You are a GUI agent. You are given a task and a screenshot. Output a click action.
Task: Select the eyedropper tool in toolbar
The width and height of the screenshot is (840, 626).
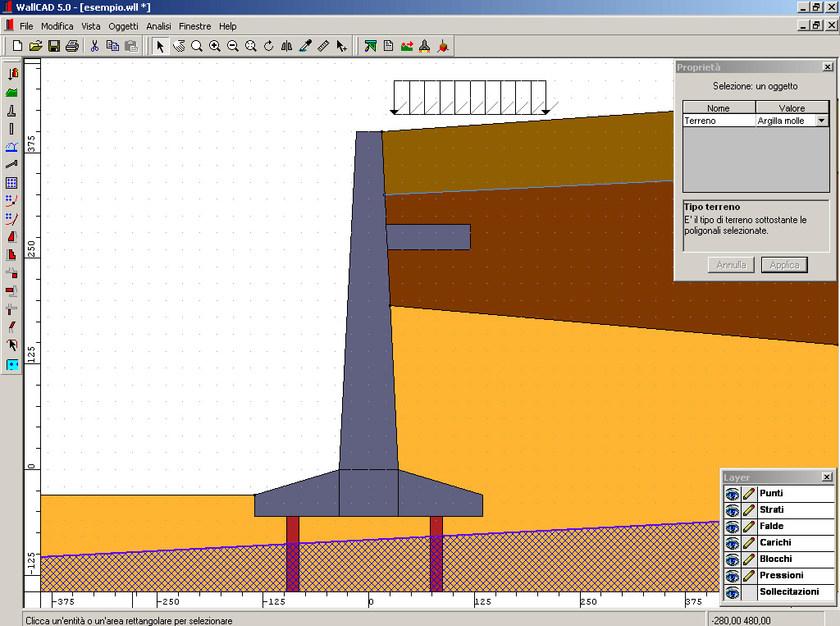click(x=305, y=45)
